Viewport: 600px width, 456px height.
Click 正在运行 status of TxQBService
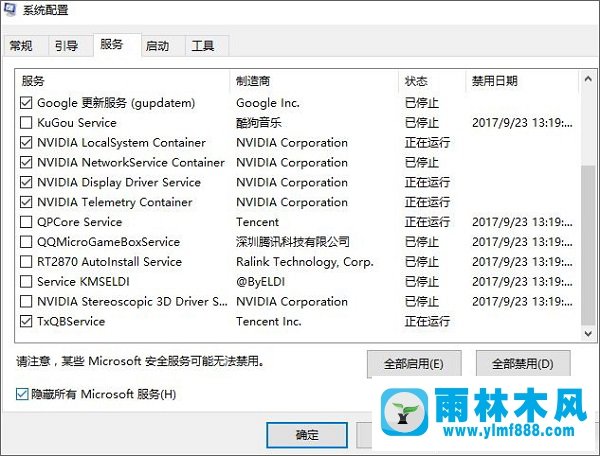(427, 321)
